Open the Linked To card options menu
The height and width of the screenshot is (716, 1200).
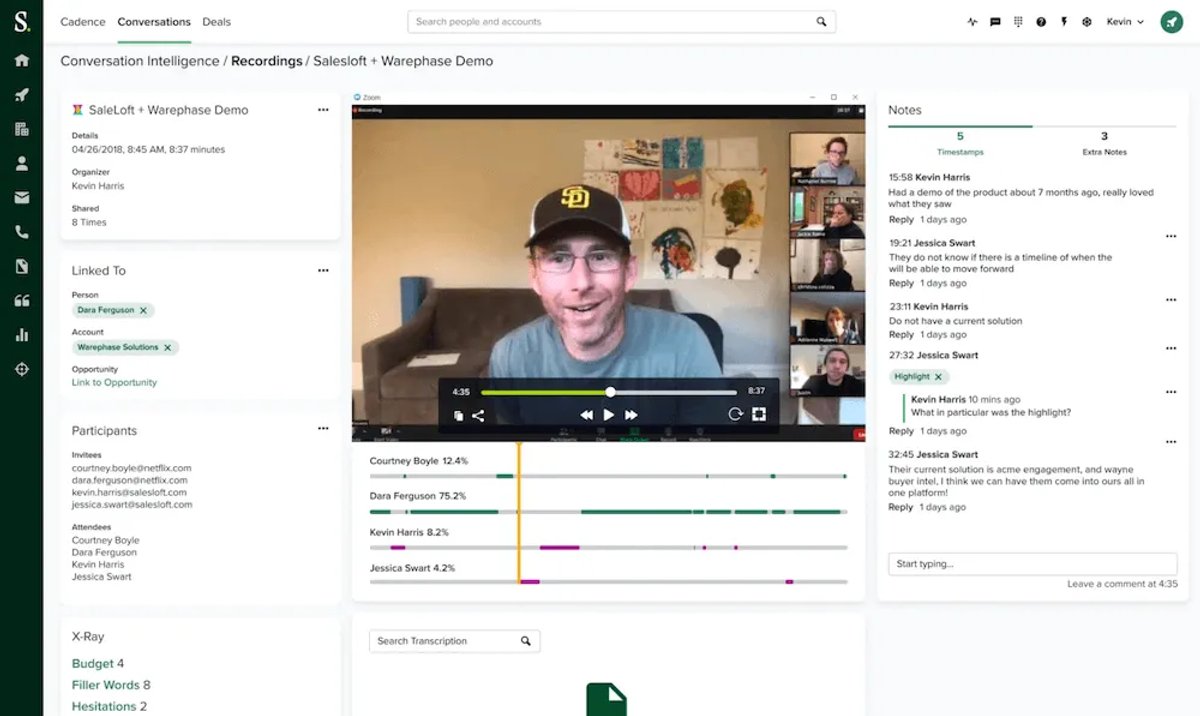pos(323,270)
